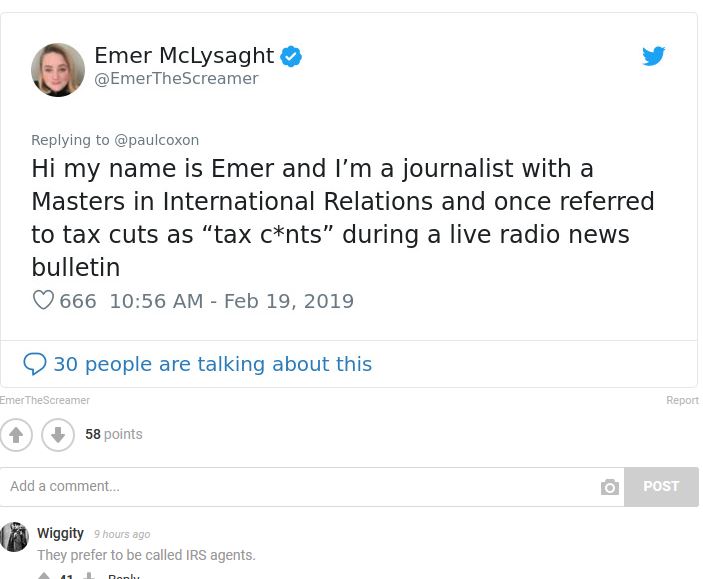
Task: Click the POST button
Action: pos(661,487)
